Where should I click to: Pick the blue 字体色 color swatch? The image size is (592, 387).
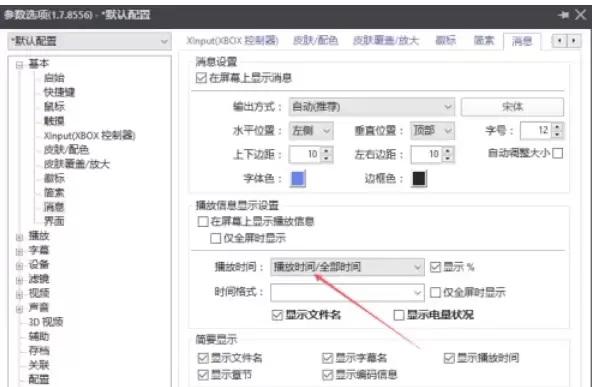pyautogui.click(x=298, y=179)
